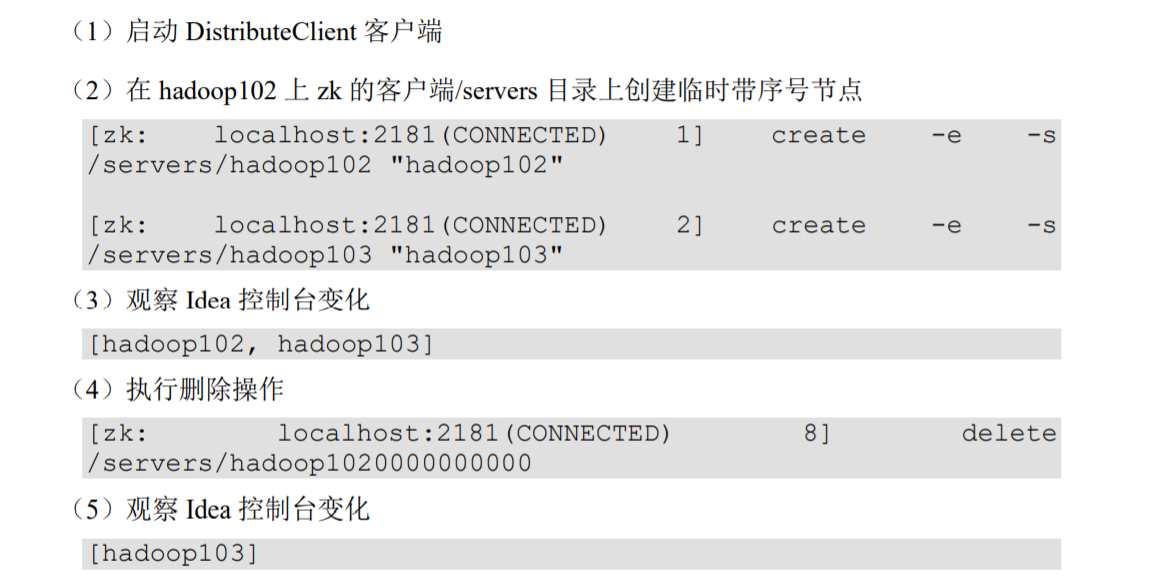The width and height of the screenshot is (1172, 584).
Task: Click the "create" command on prompt line 2]
Action: pos(818,226)
